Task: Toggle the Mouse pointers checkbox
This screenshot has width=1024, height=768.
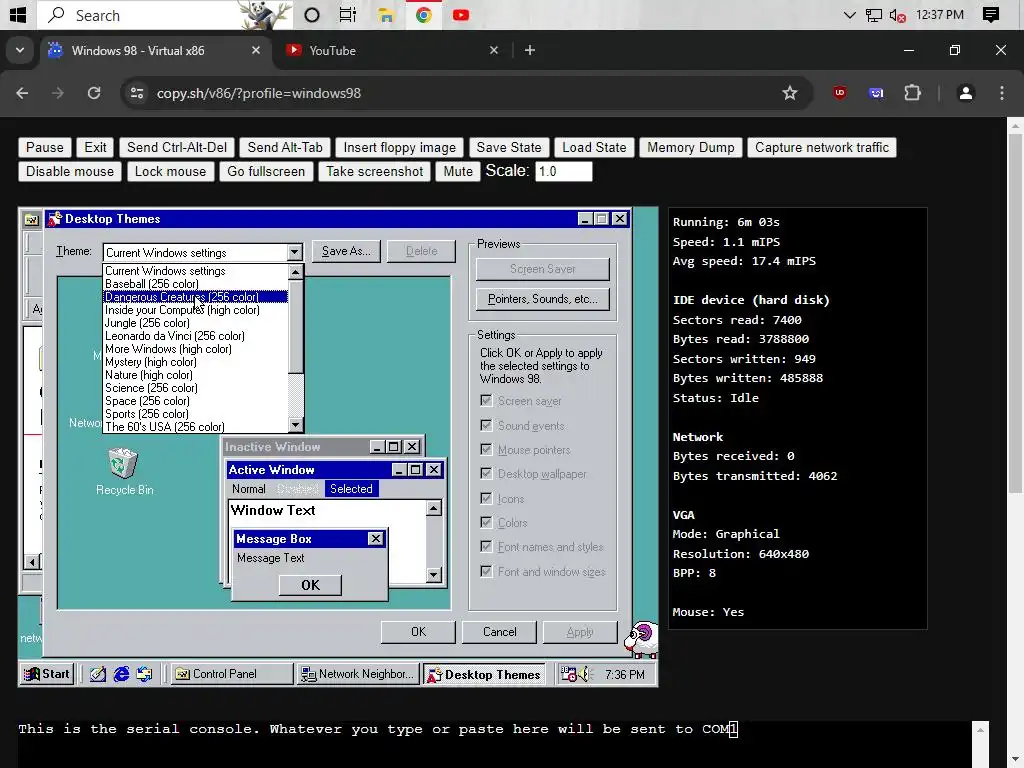Action: point(486,449)
